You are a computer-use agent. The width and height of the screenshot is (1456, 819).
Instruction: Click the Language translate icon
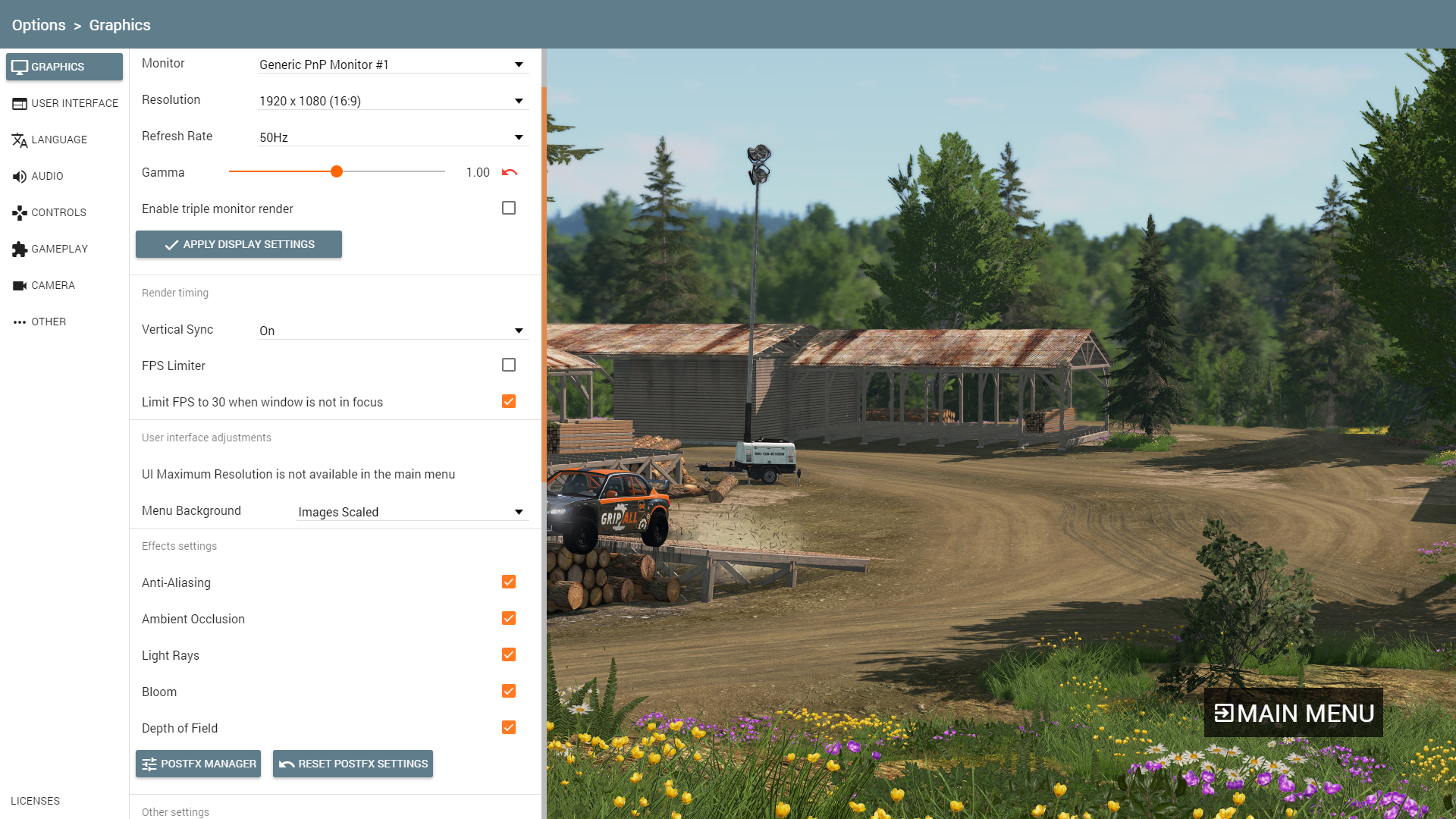pos(20,140)
